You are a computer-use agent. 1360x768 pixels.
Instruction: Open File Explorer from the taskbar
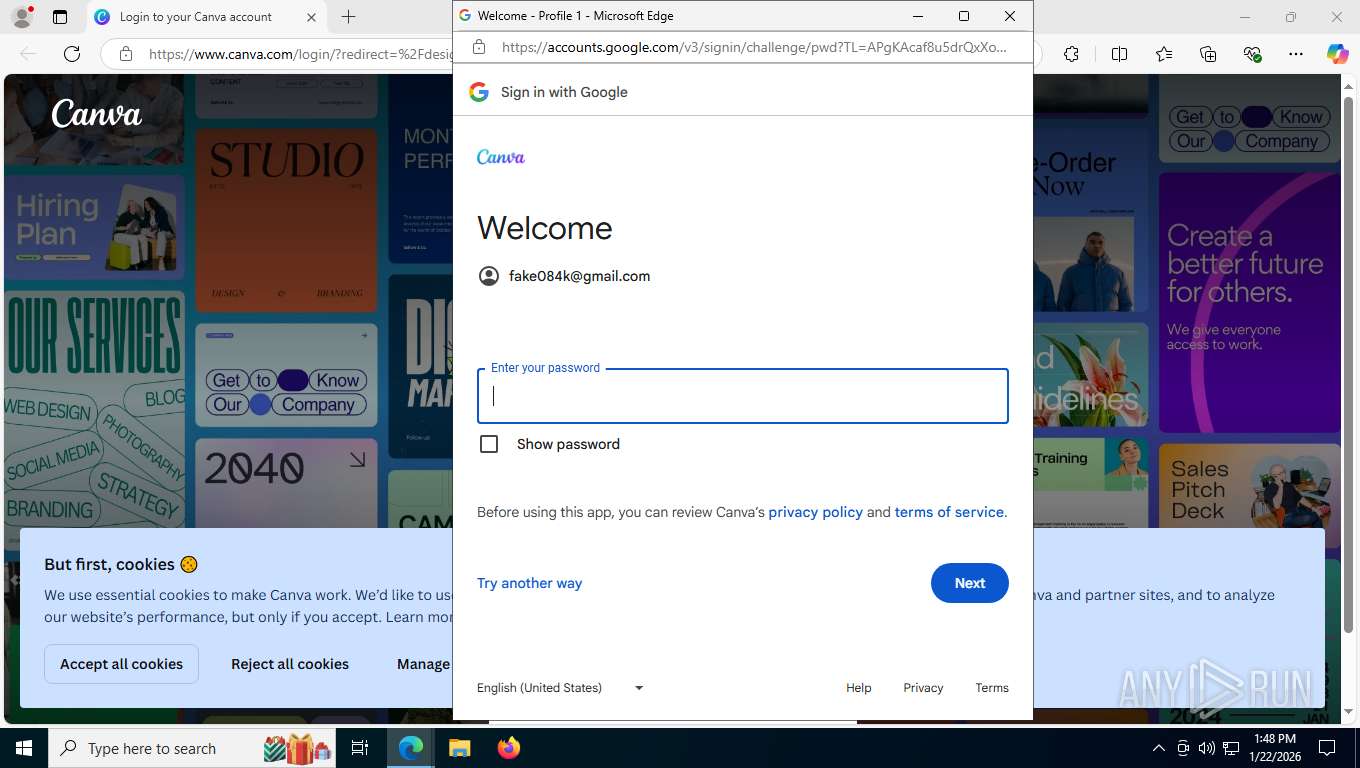pyautogui.click(x=459, y=748)
